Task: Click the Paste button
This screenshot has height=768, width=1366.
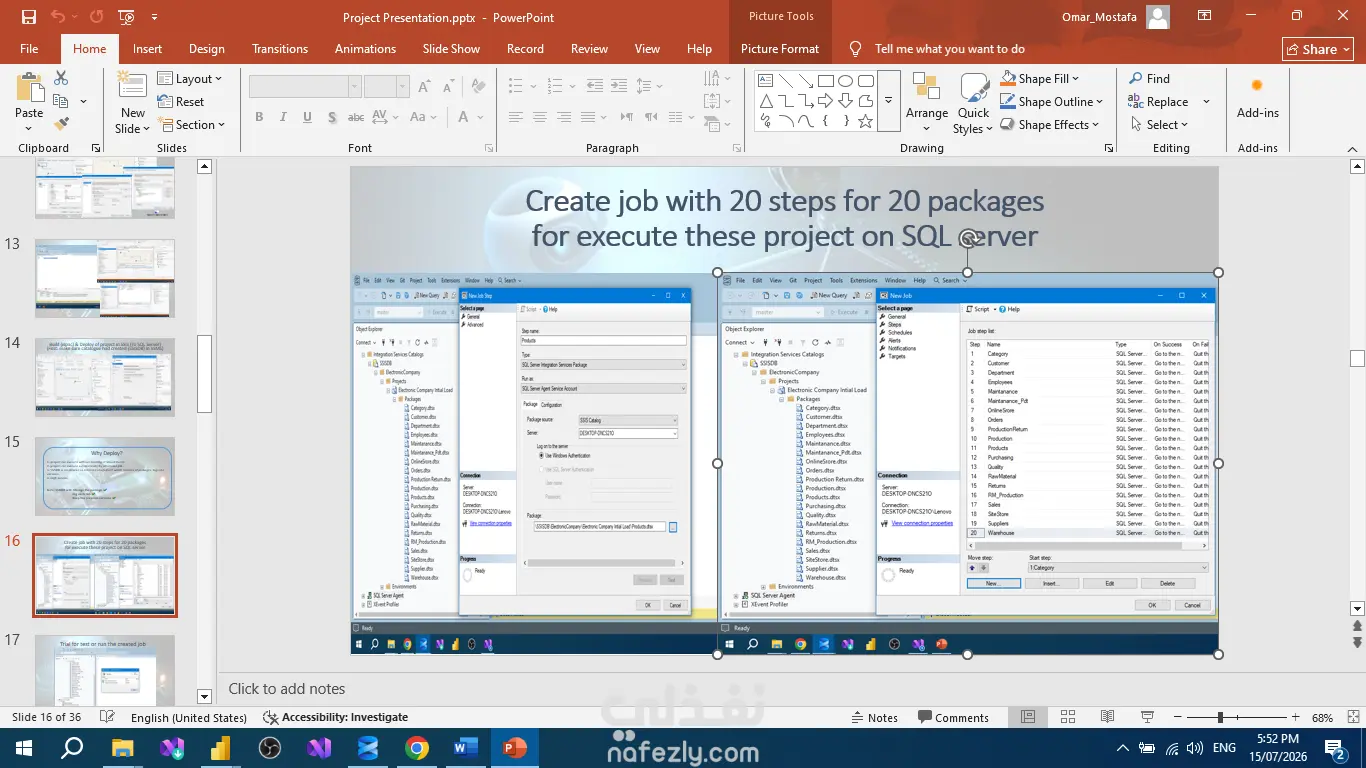Action: (29, 103)
